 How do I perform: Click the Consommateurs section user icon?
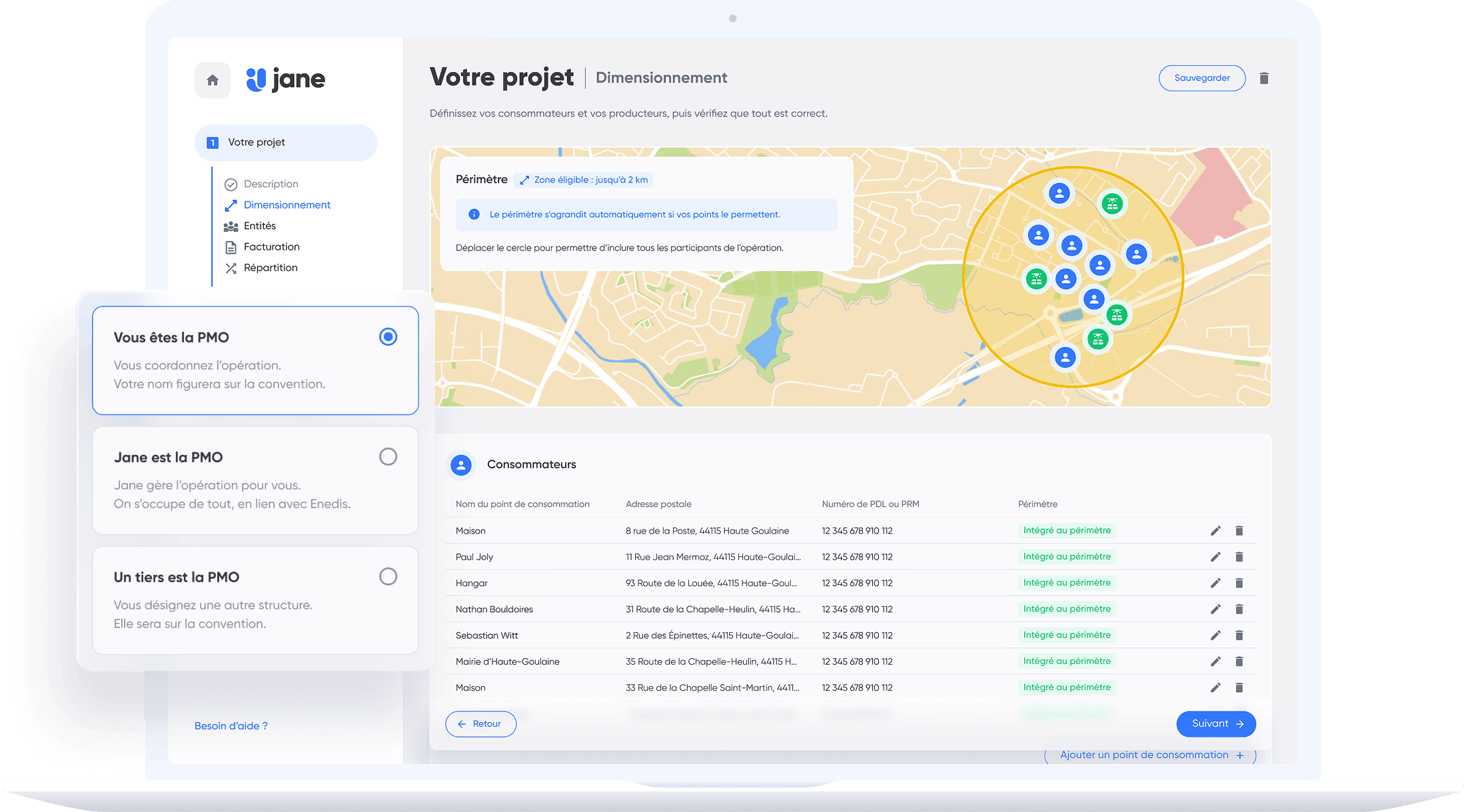[x=461, y=465]
